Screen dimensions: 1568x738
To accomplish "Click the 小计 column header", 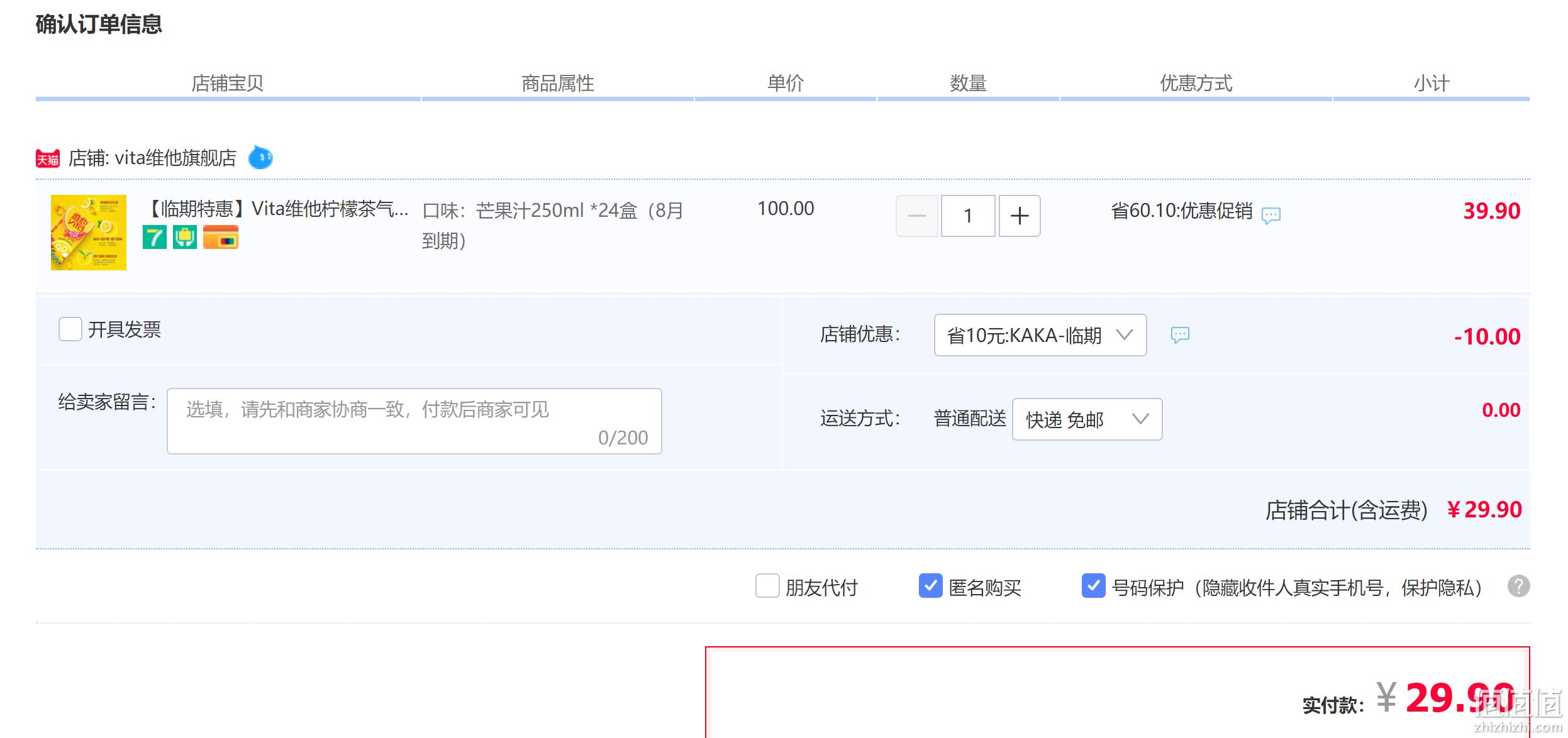I will point(1432,83).
